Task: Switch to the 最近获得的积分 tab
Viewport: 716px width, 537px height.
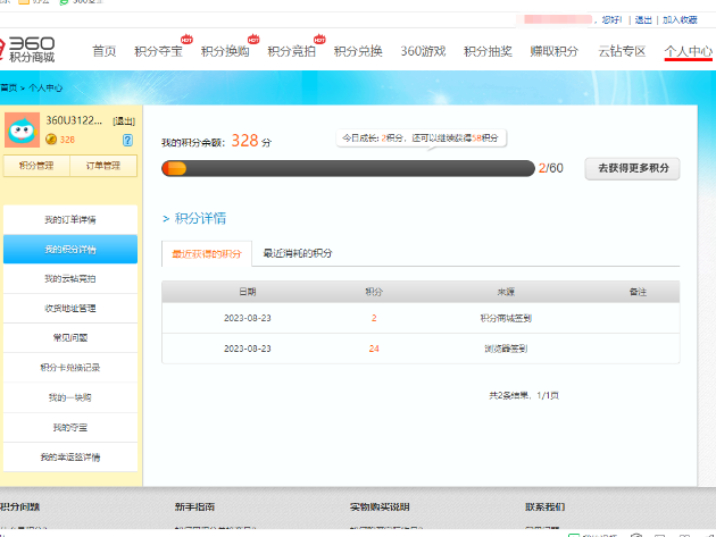Action: pos(206,253)
